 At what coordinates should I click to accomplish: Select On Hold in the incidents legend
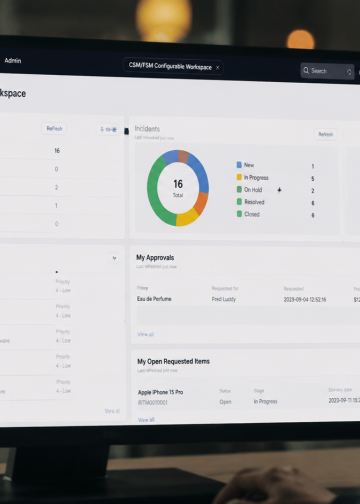coord(253,190)
